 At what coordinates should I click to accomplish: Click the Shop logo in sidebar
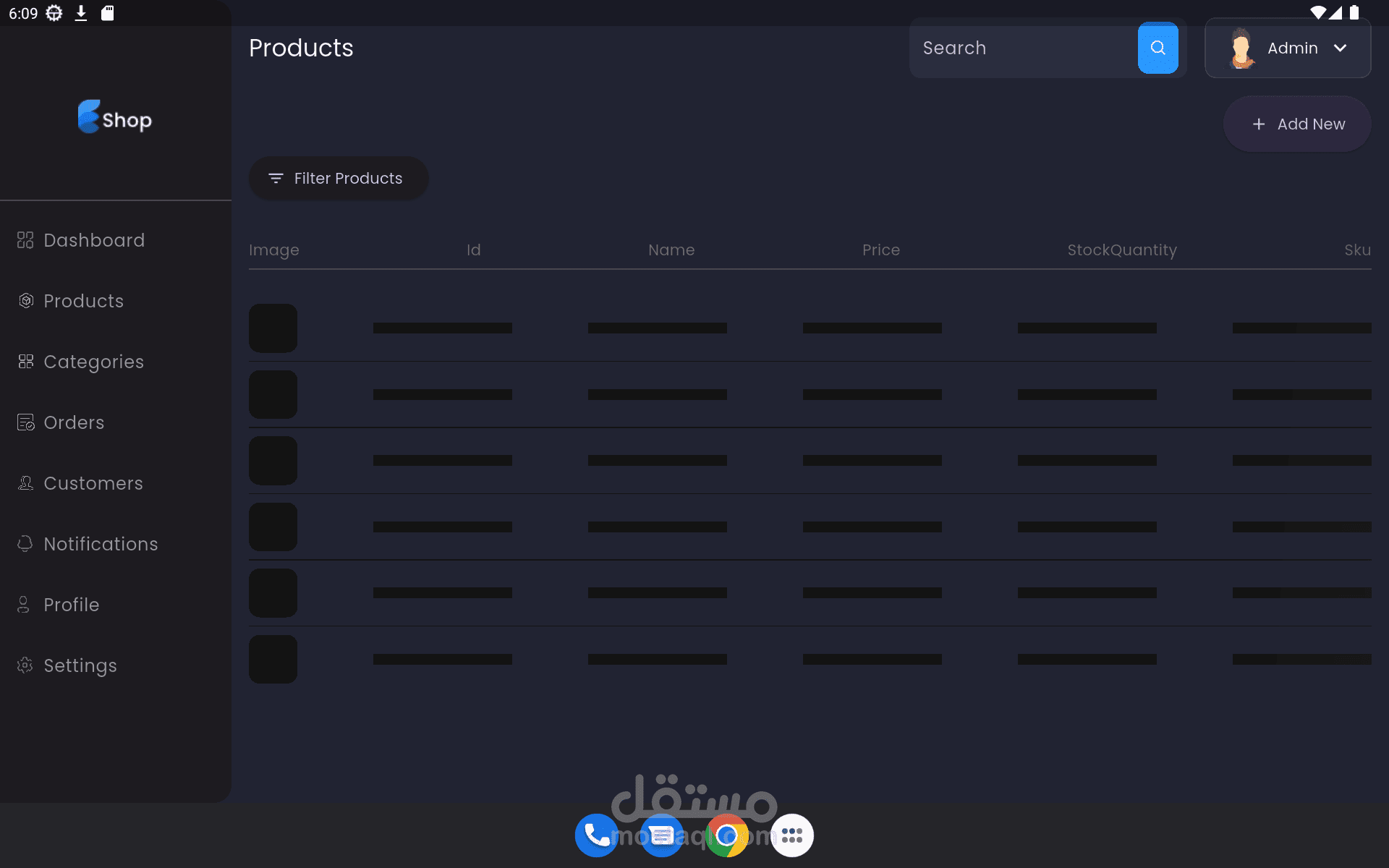point(115,118)
